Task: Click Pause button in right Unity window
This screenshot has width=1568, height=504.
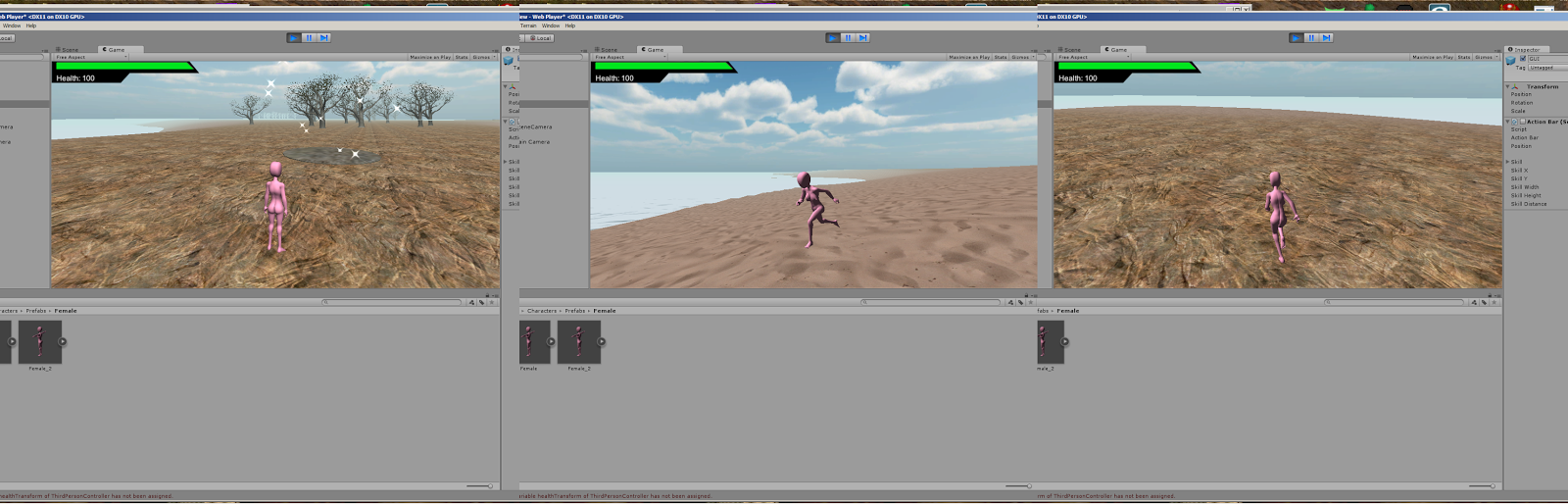Action: [1311, 38]
